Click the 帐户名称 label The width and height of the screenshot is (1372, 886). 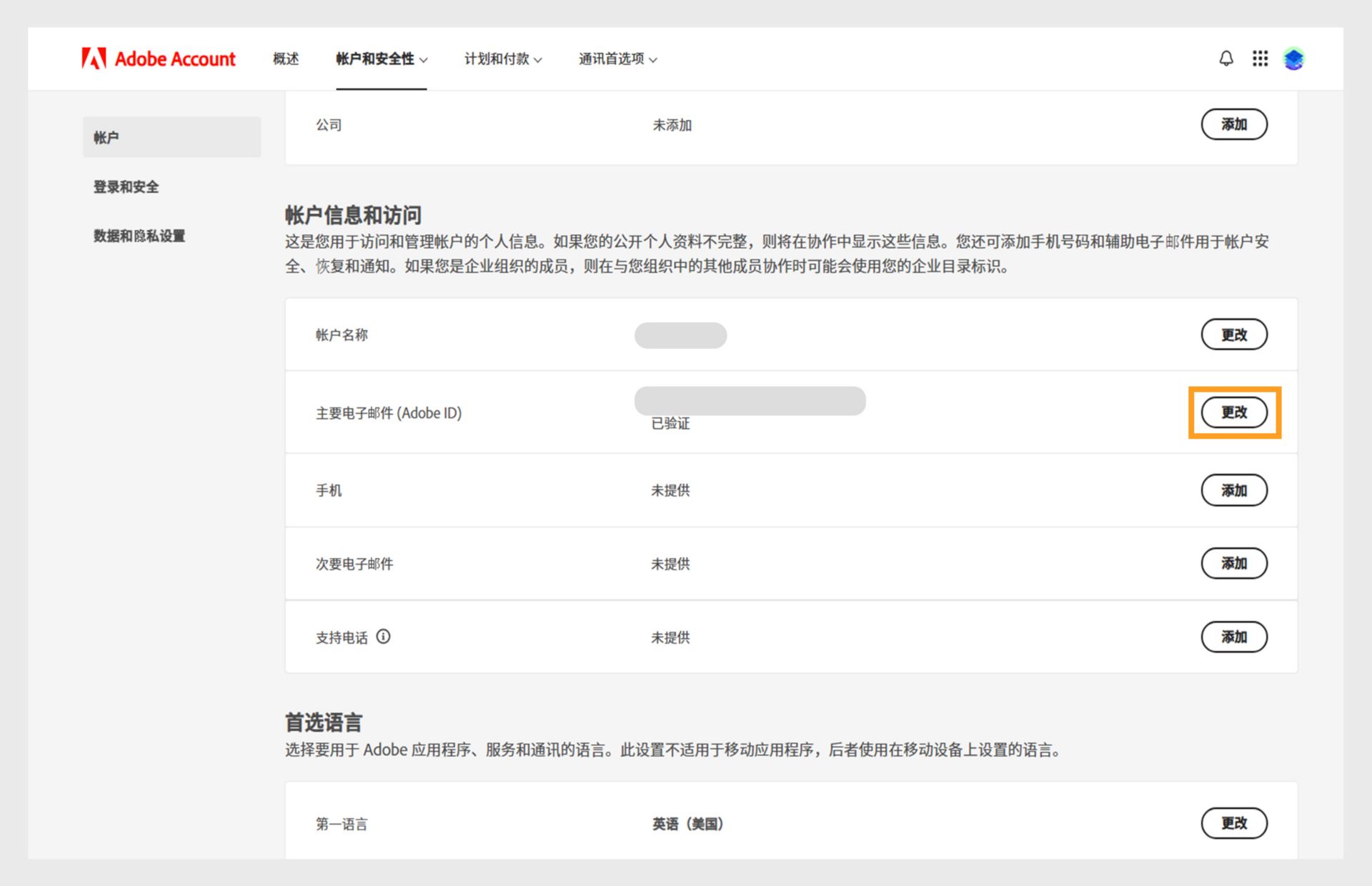342,335
